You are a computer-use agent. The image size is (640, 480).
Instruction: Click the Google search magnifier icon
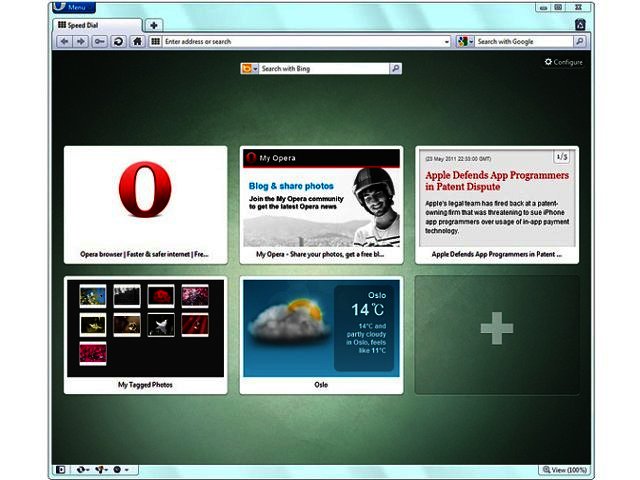[x=579, y=42]
